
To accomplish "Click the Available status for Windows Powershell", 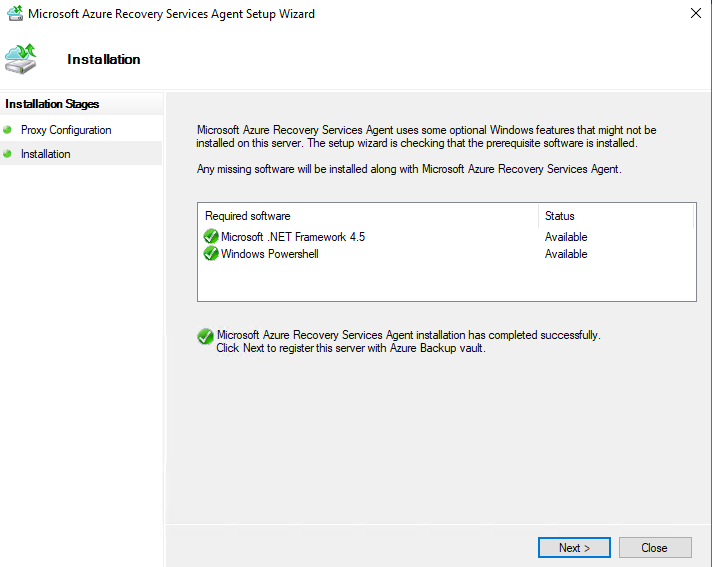I will pyautogui.click(x=566, y=254).
